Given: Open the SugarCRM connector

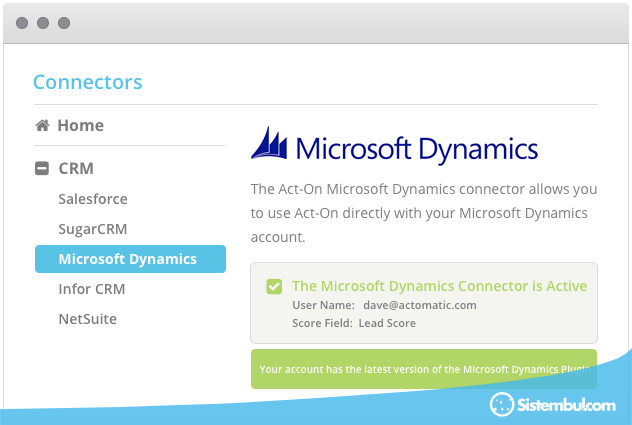Looking at the screenshot, I should pyautogui.click(x=93, y=229).
